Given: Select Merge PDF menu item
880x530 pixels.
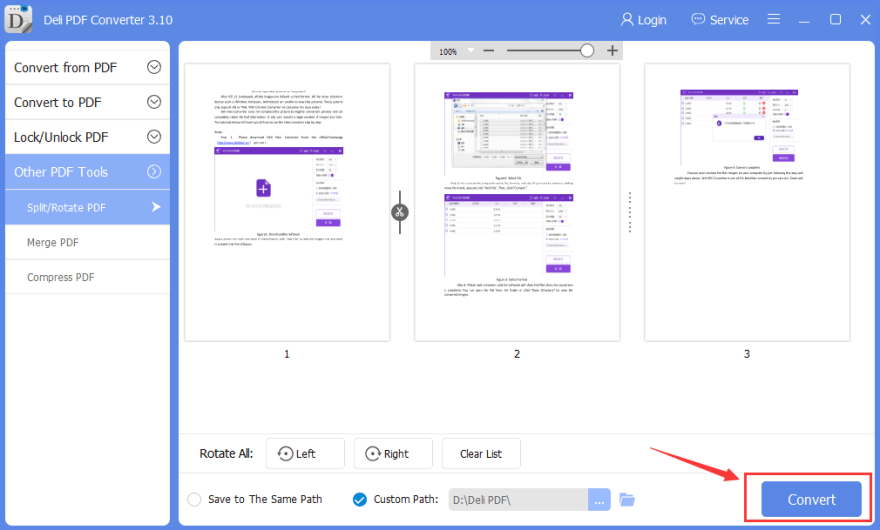Looking at the screenshot, I should click(88, 242).
